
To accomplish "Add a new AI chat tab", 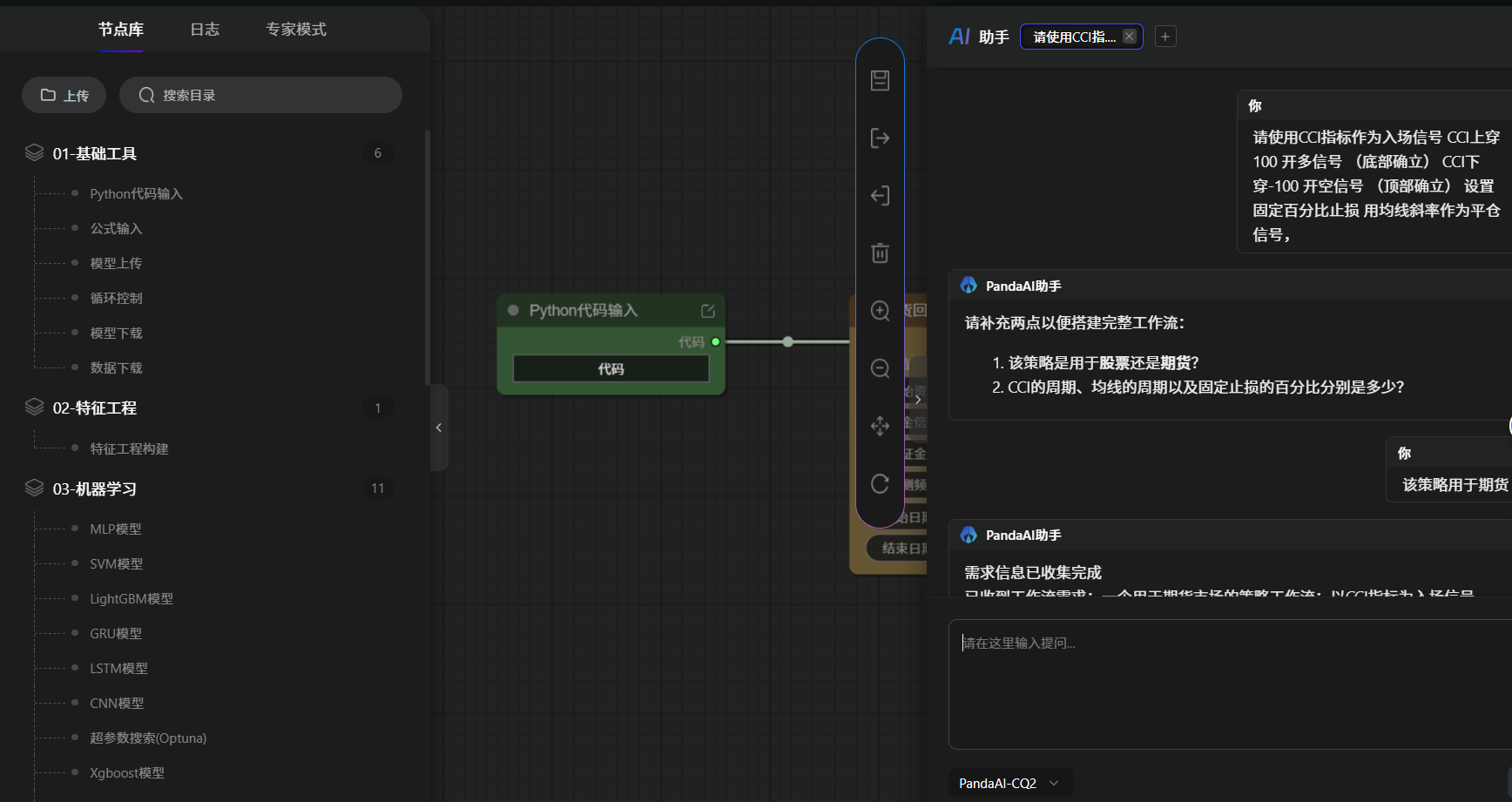I will pos(1165,37).
